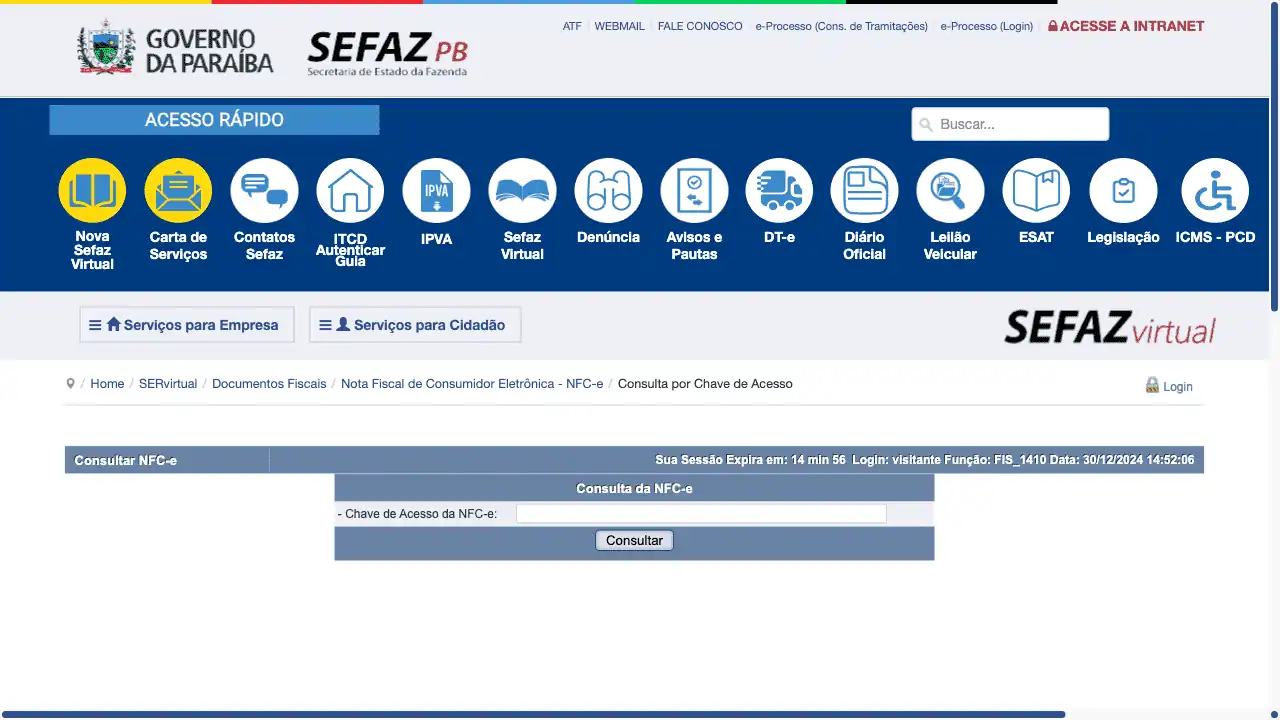Go to SERvirtual breadcrumb link
The image size is (1280, 720).
pyautogui.click(x=168, y=384)
